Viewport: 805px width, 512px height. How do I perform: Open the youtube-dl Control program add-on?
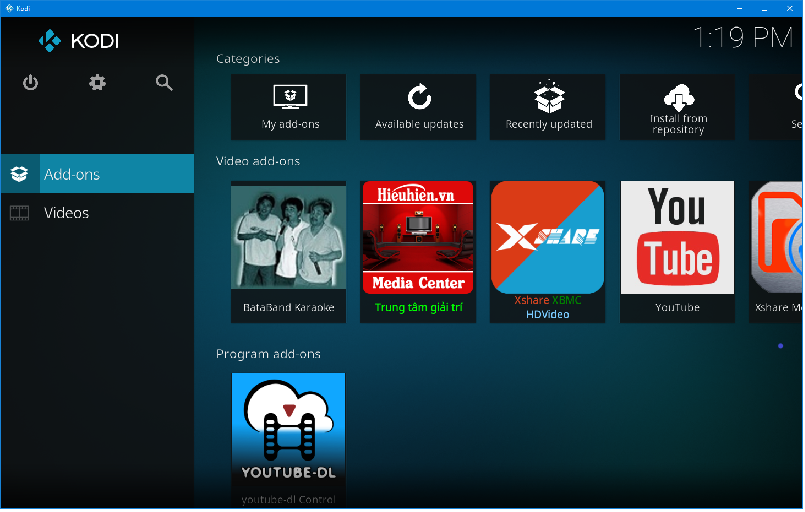[288, 440]
